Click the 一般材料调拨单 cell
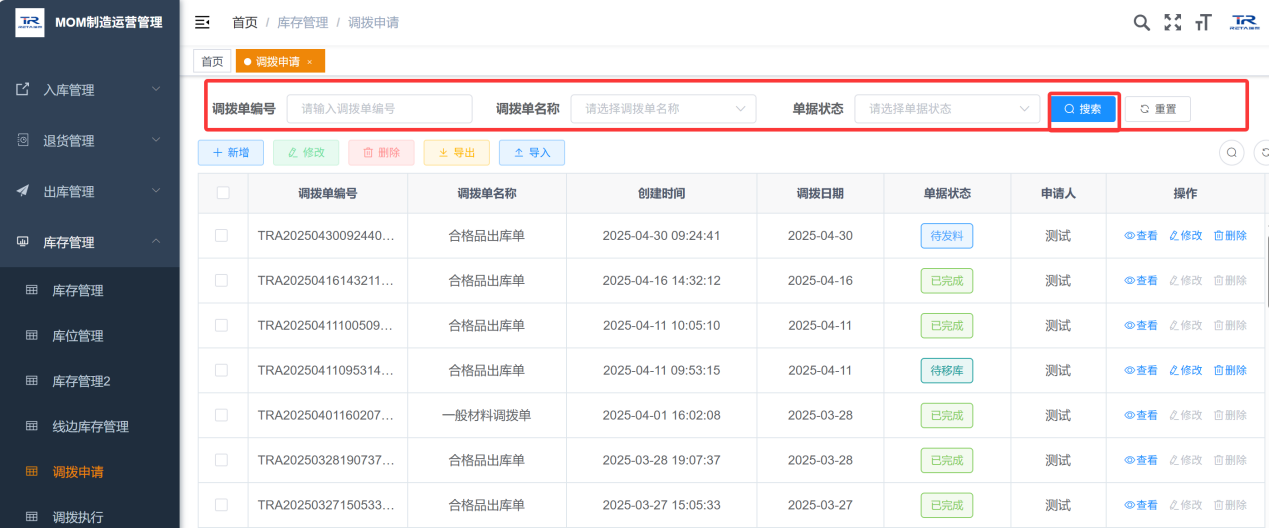The image size is (1269, 528). 487,415
